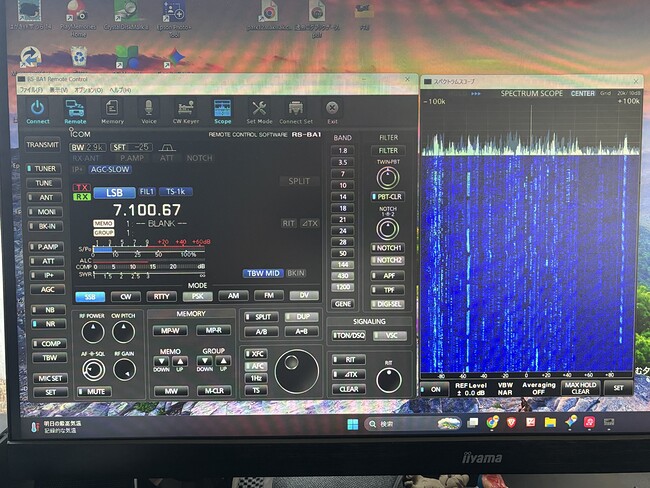Screen dimensions: 650x488
Task: Open Chrome from the taskbar
Action: point(492,422)
